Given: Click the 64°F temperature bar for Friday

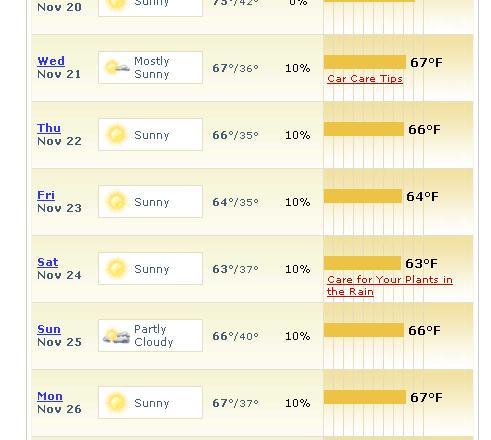Looking at the screenshot, I should tap(363, 196).
